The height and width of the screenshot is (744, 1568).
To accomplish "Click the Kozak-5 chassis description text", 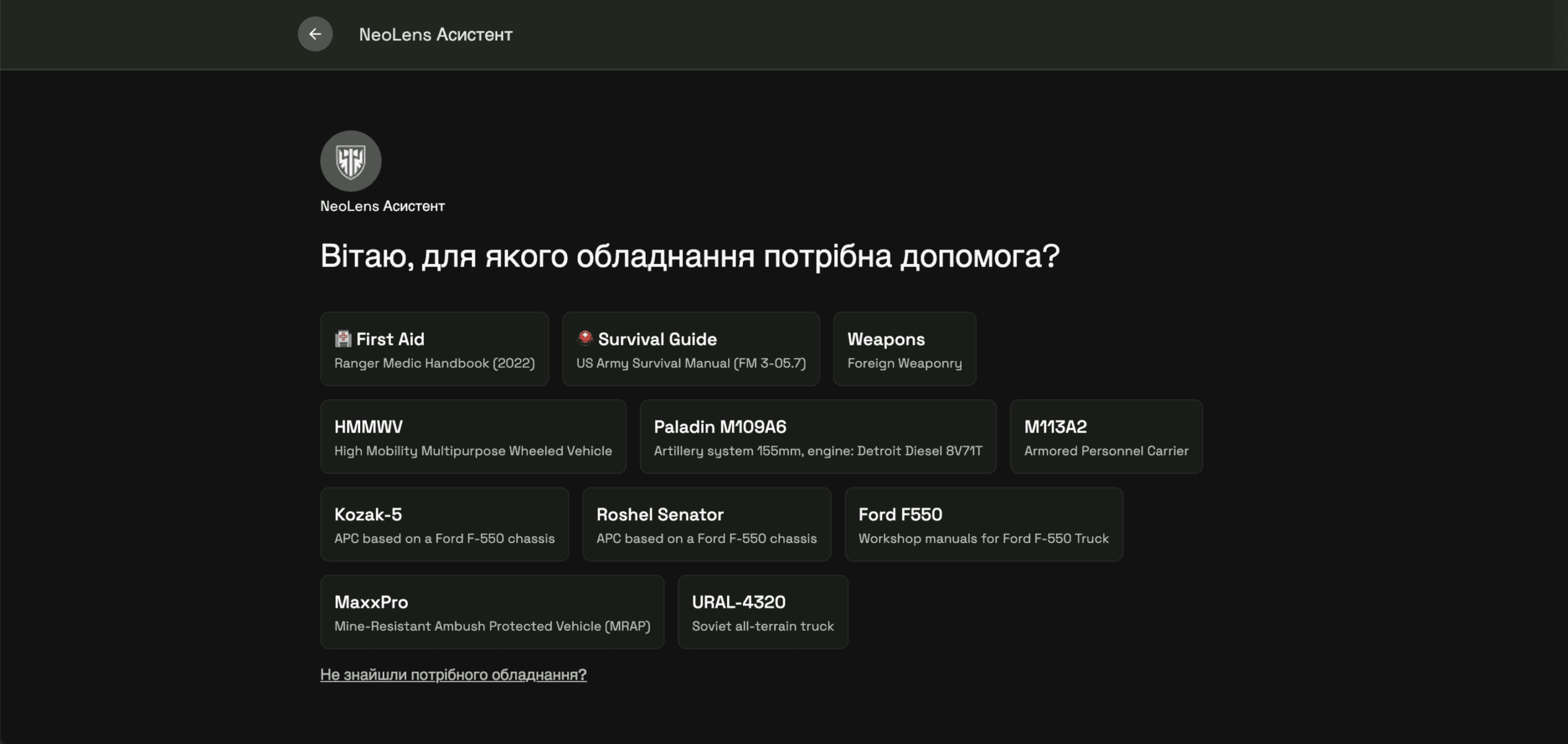I will (444, 538).
